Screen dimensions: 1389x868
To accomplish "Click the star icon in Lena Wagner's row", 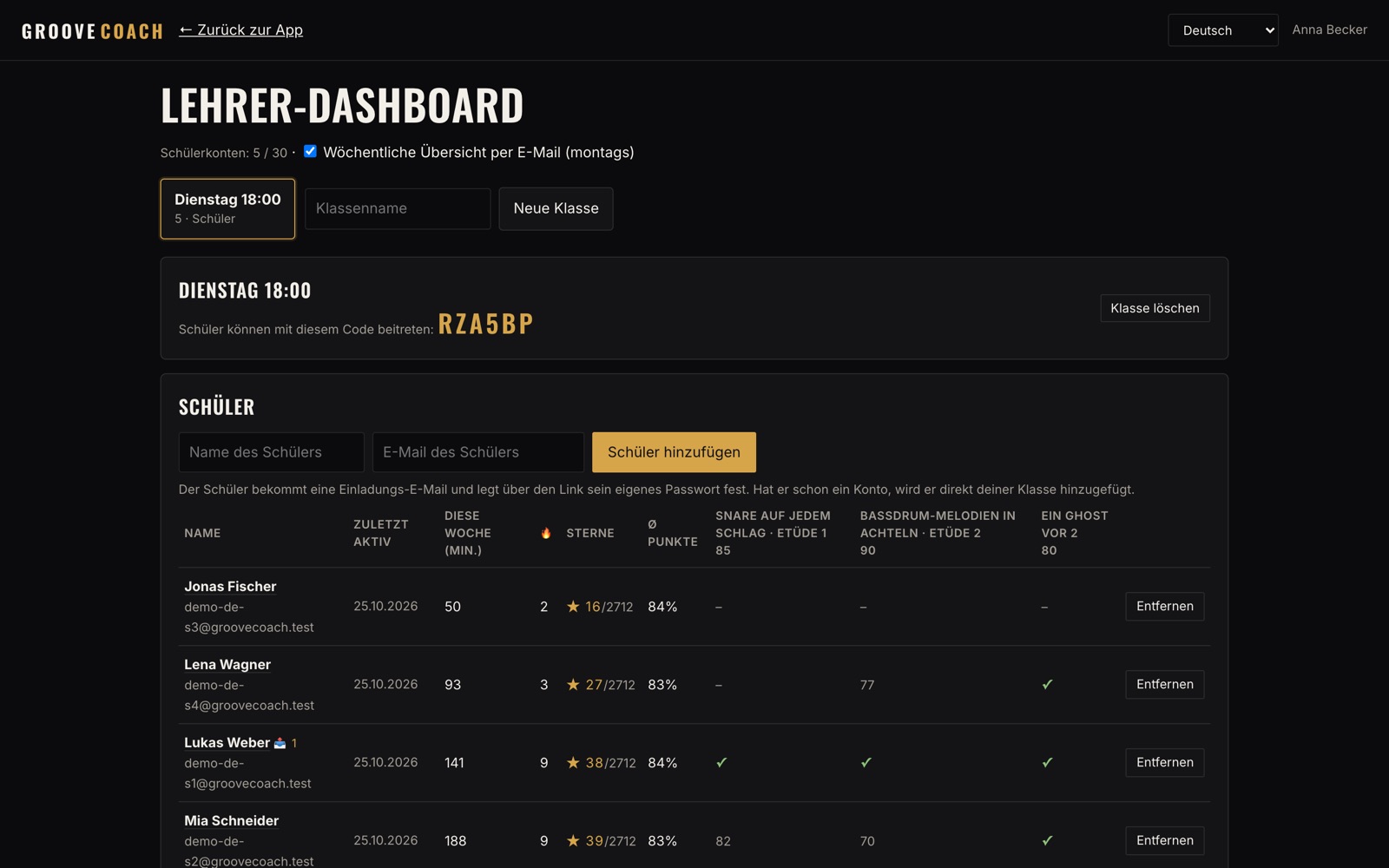I will (573, 685).
